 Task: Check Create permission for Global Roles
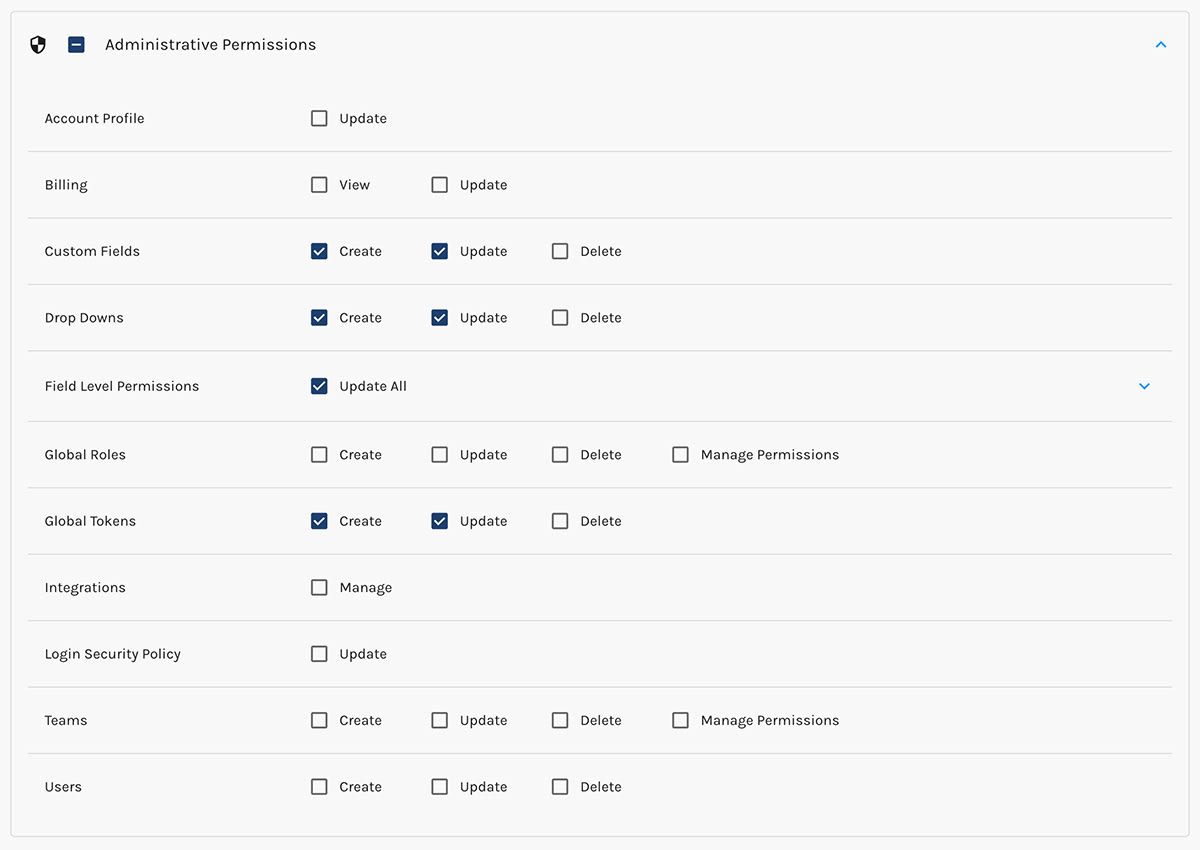tap(319, 454)
